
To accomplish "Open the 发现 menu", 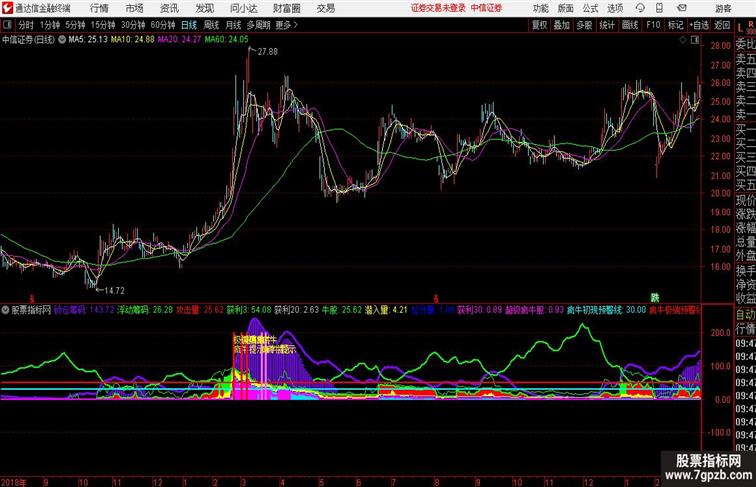I will [204, 8].
